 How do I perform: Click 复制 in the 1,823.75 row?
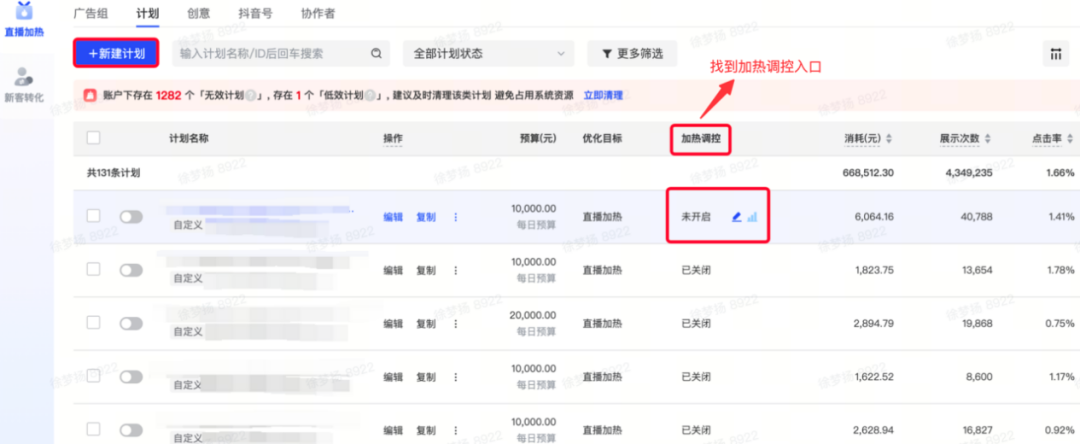(x=426, y=271)
